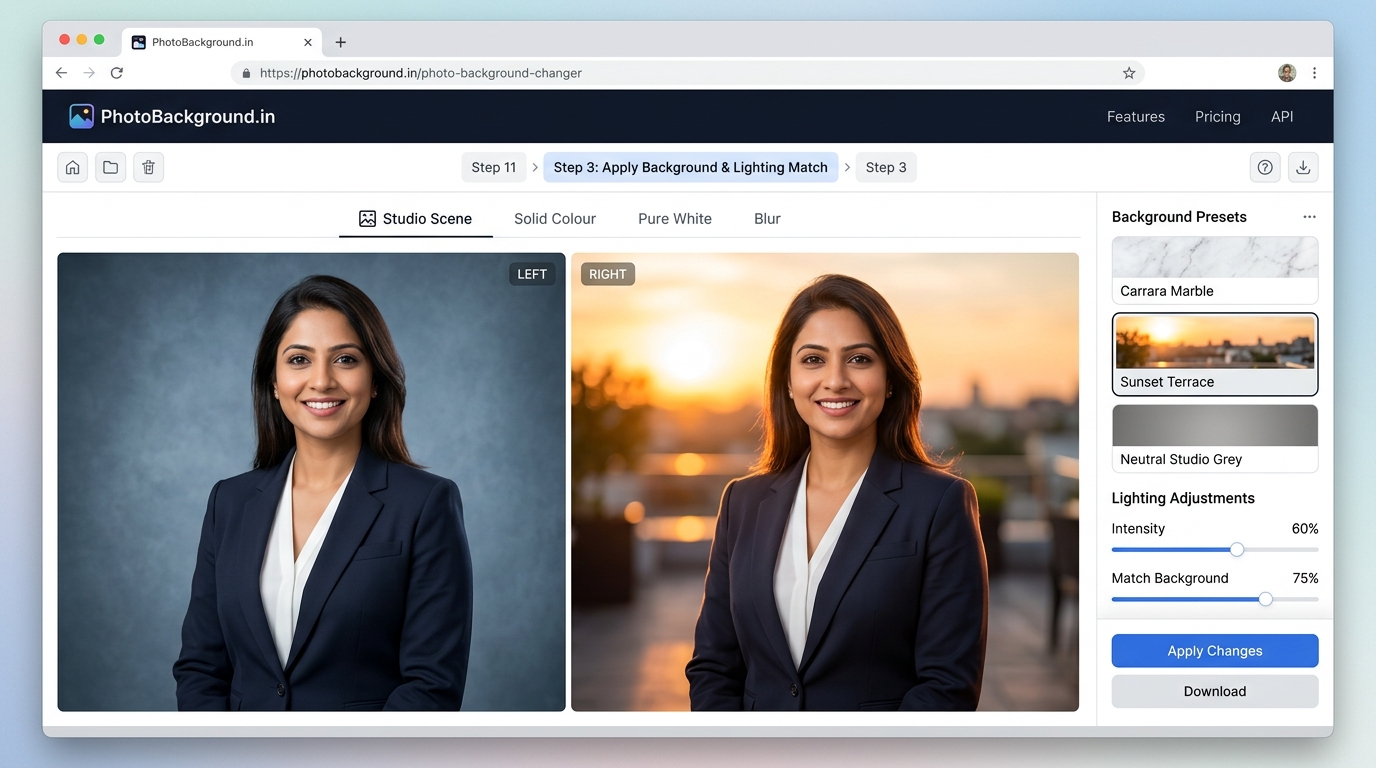Click the browser address bar URL

[x=420, y=73]
